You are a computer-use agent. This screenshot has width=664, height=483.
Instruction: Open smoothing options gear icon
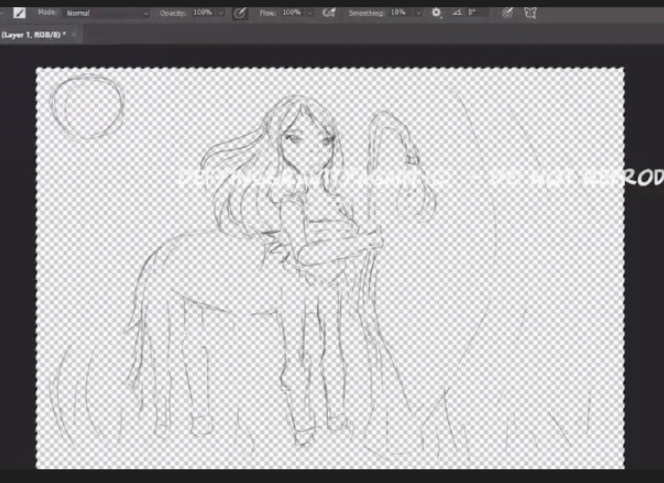click(x=436, y=13)
